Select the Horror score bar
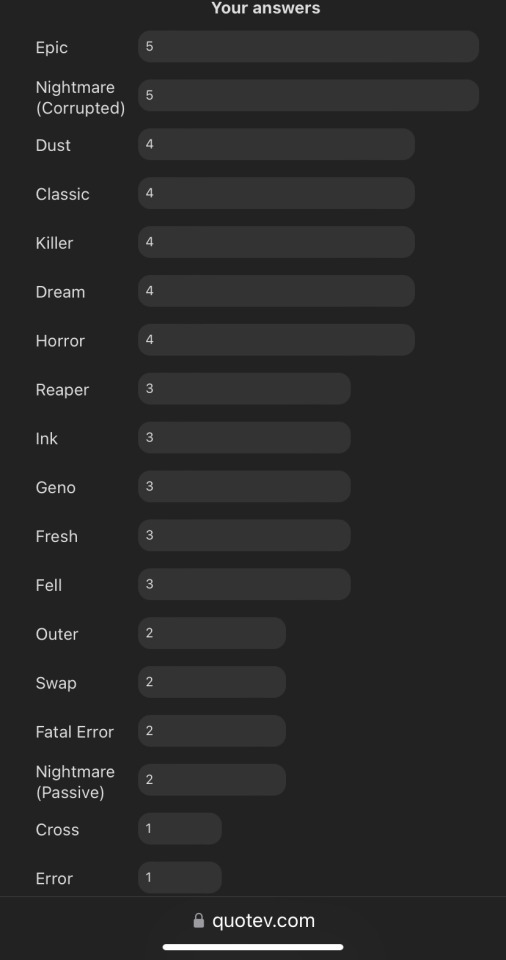This screenshot has height=960, width=506. [x=276, y=340]
